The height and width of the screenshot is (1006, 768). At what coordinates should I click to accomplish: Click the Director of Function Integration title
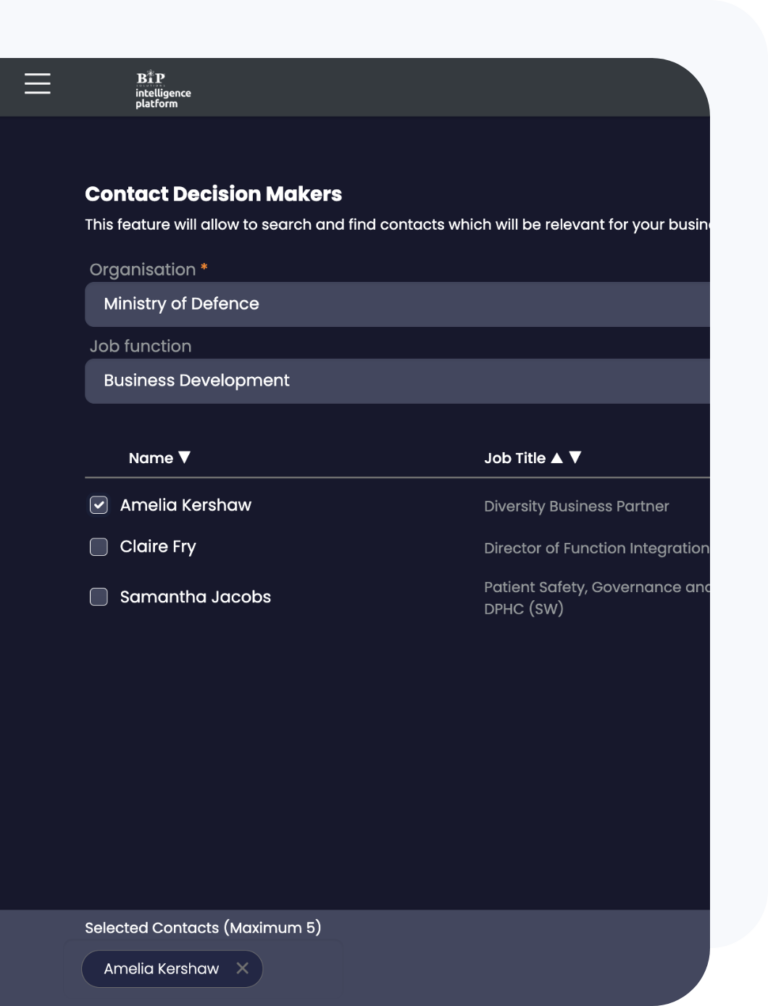pyautogui.click(x=597, y=548)
